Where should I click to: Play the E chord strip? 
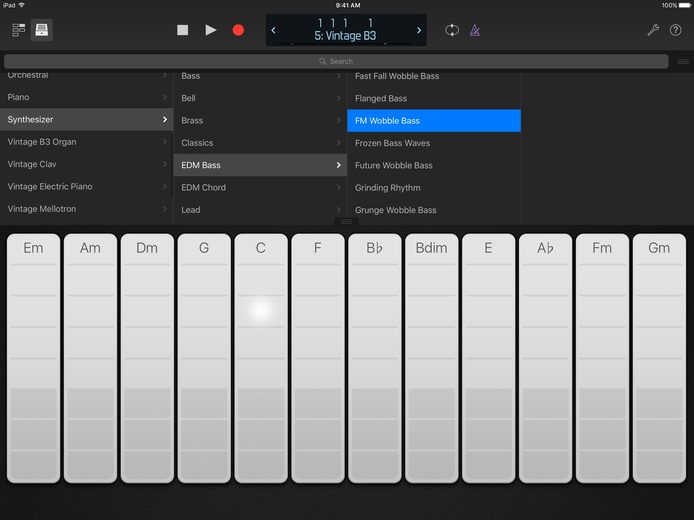(x=488, y=358)
